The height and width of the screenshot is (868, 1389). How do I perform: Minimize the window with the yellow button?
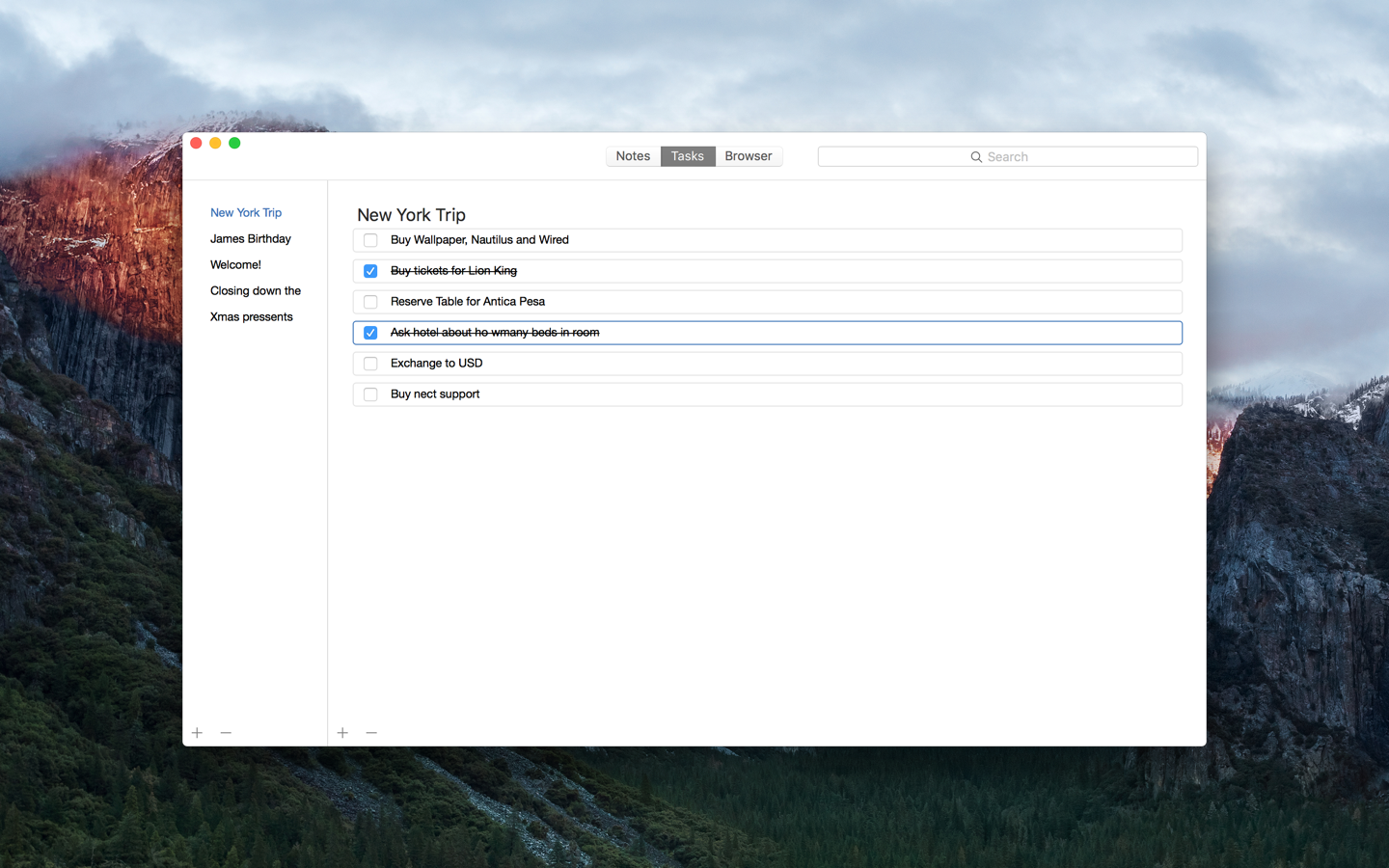click(x=215, y=143)
